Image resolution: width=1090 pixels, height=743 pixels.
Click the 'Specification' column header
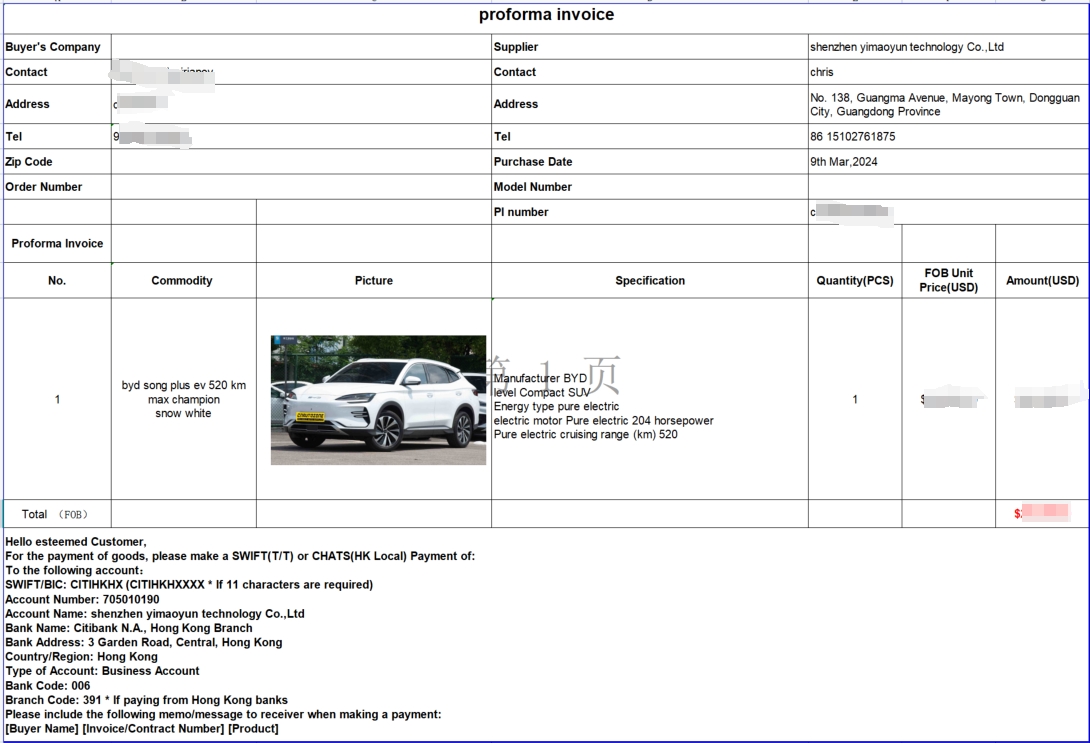(x=649, y=281)
